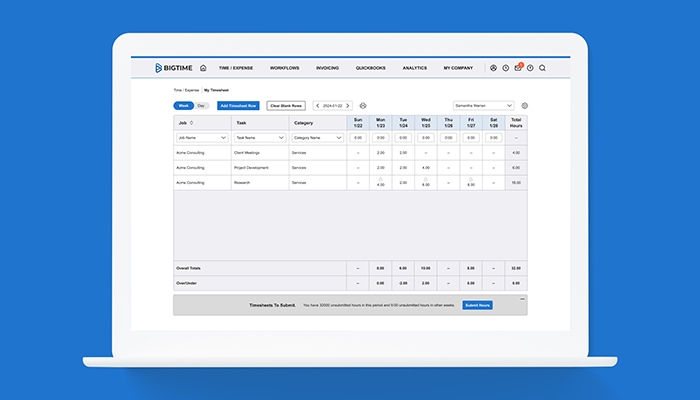
Task: Click the BigTime logo
Action: (x=174, y=68)
